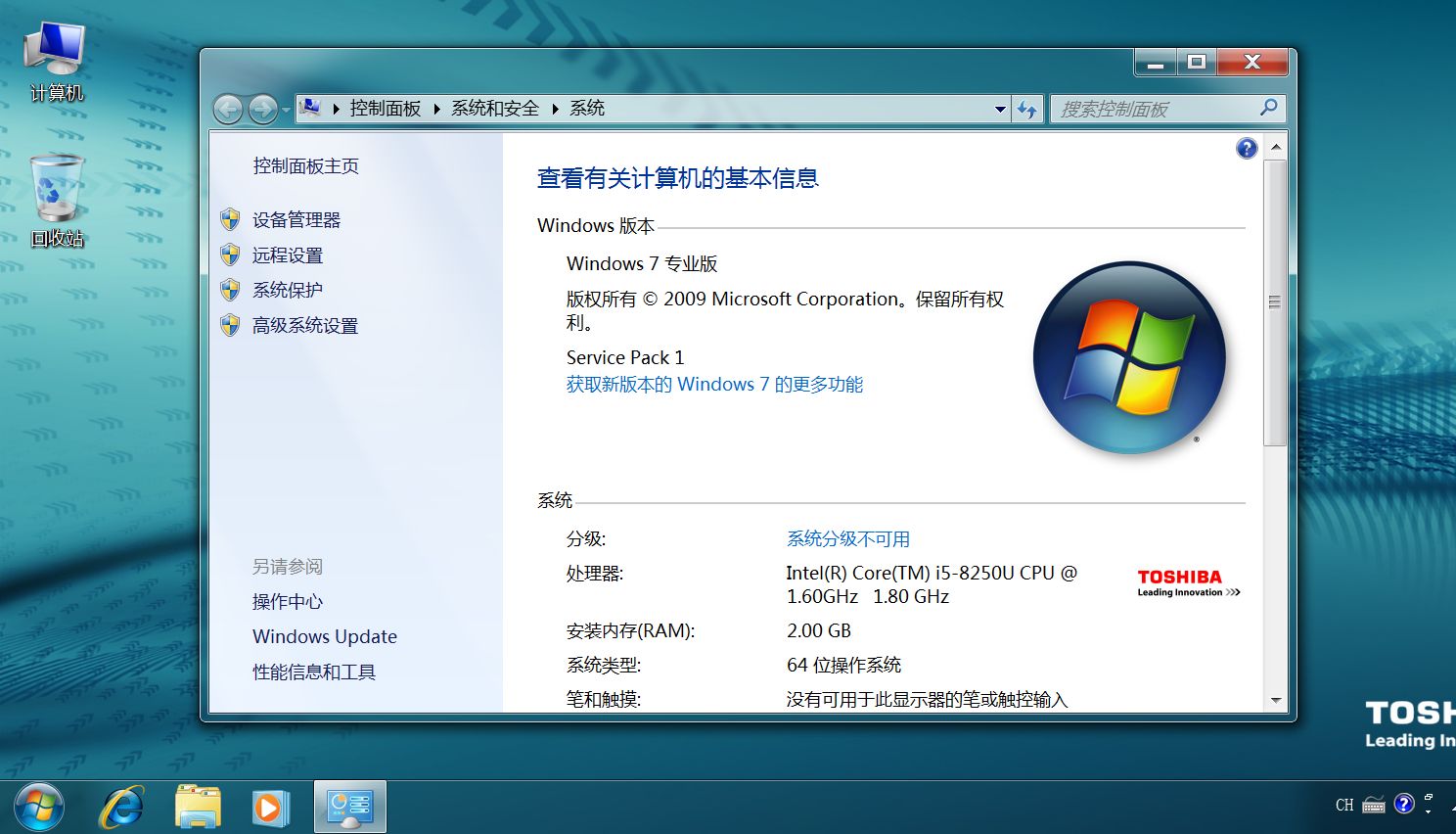This screenshot has width=1456, height=834.
Task: Expand the arrow after 控制面板 breadcrumb
Action: tap(436, 109)
